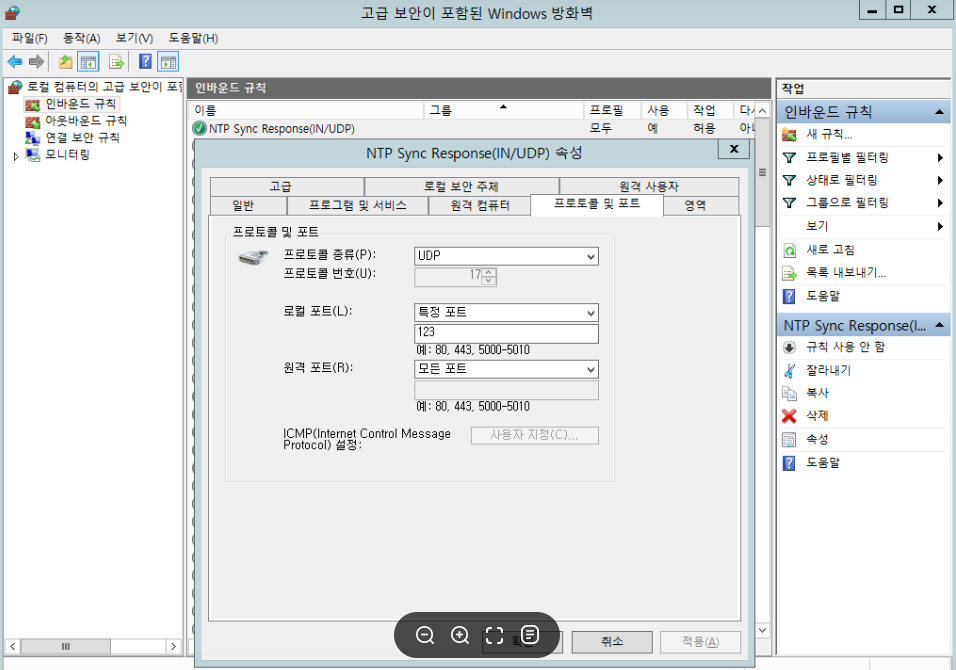
Task: Switch to the 원격 사용자 tab
Action: click(649, 187)
